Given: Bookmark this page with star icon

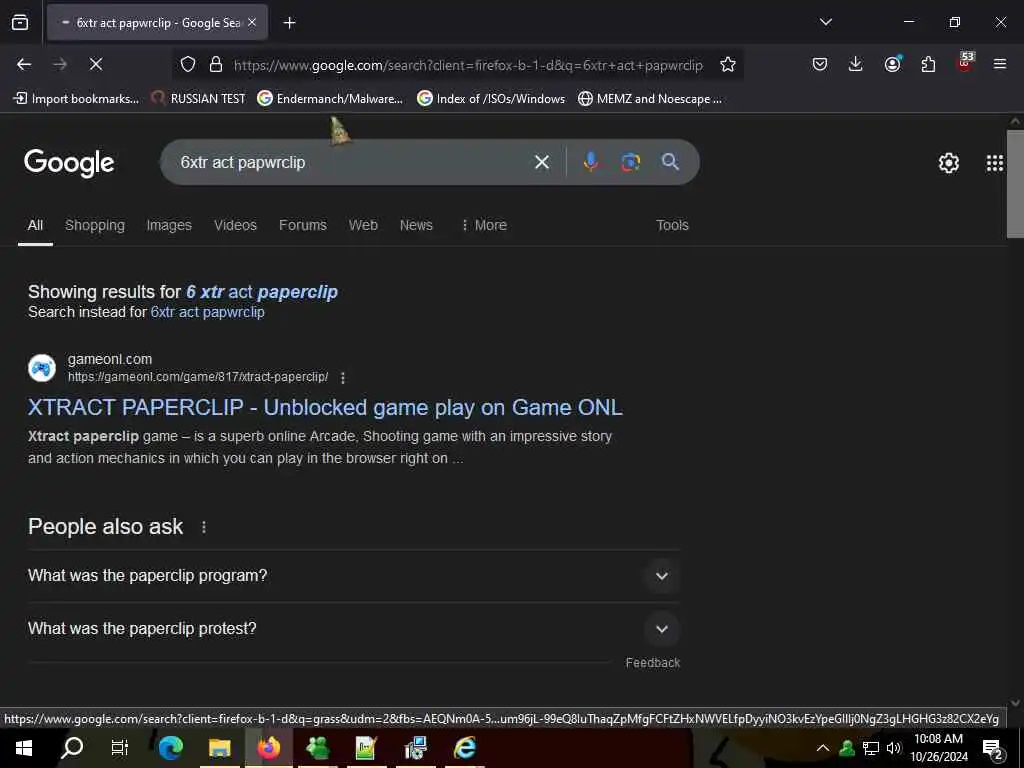Looking at the screenshot, I should (x=728, y=64).
